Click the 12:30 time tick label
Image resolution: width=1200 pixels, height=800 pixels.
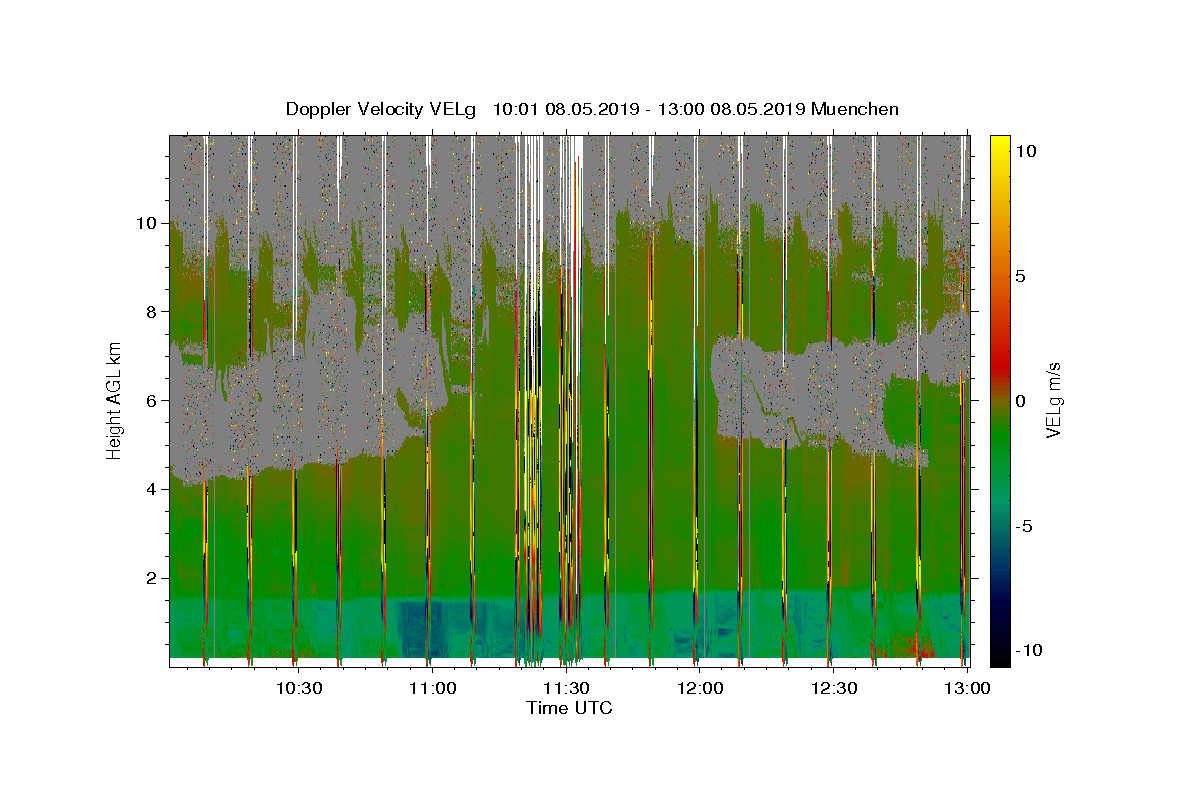coord(834,688)
